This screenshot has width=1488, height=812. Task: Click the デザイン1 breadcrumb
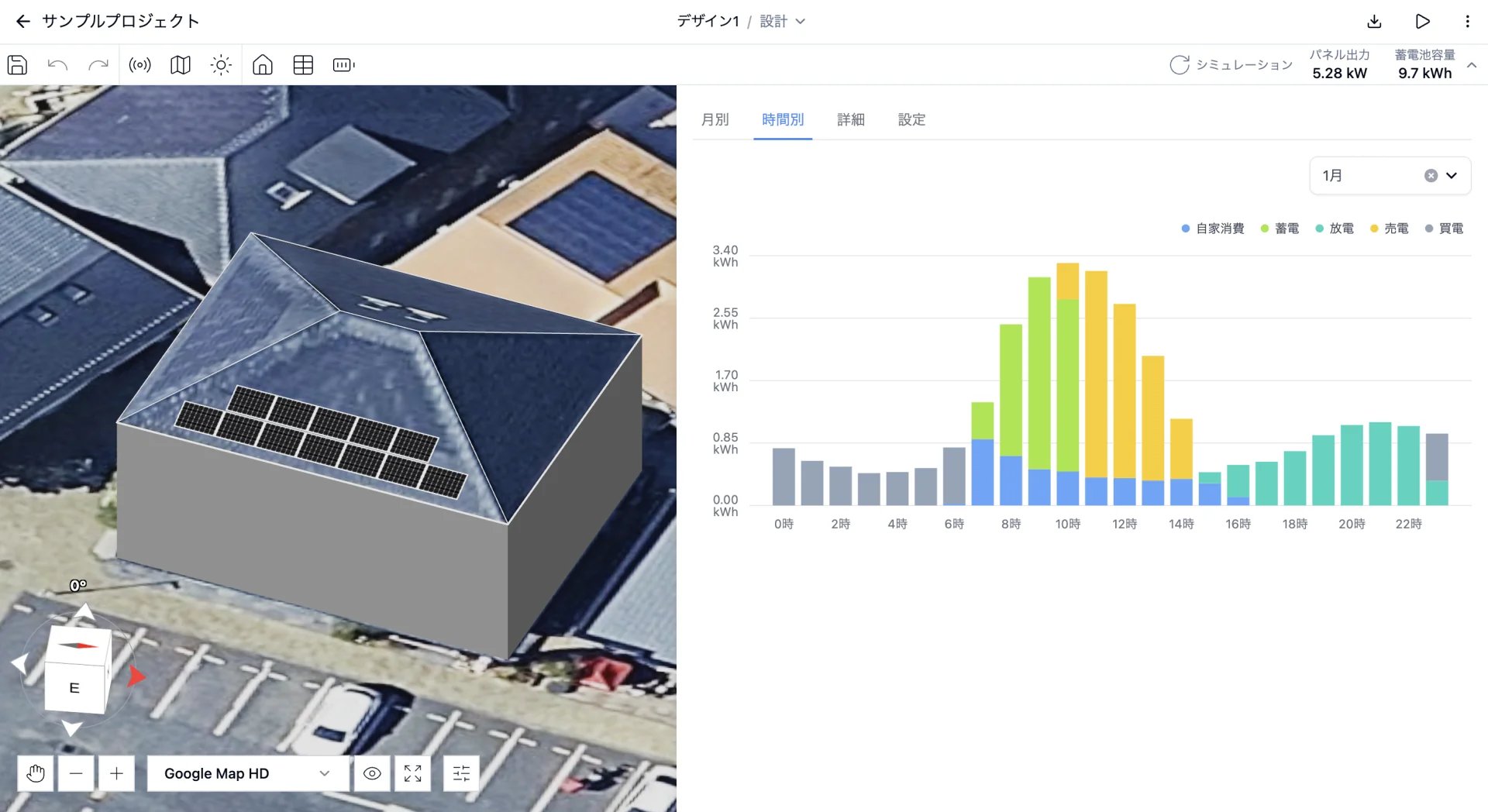click(708, 22)
